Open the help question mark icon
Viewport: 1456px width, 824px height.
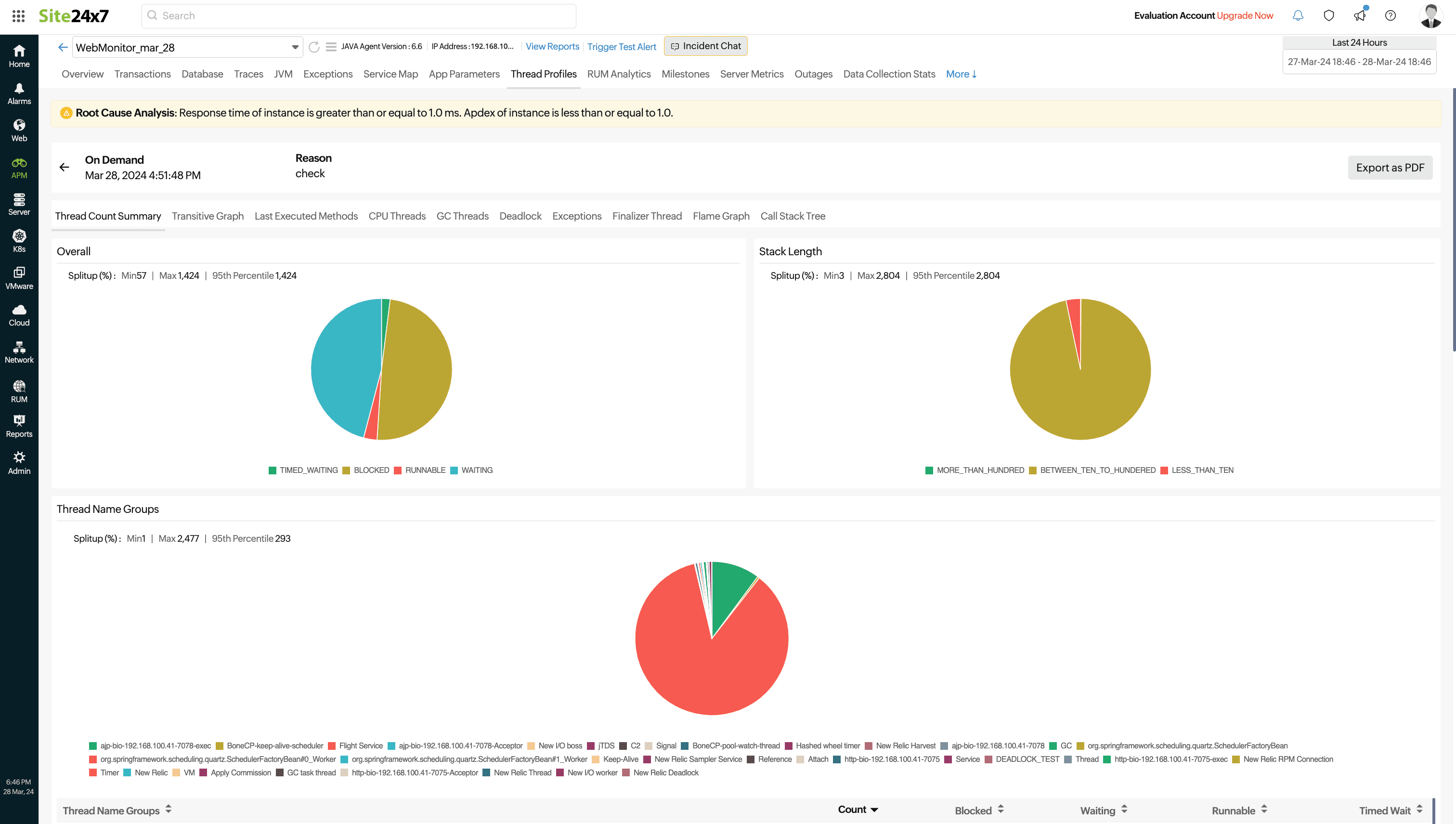click(1391, 16)
